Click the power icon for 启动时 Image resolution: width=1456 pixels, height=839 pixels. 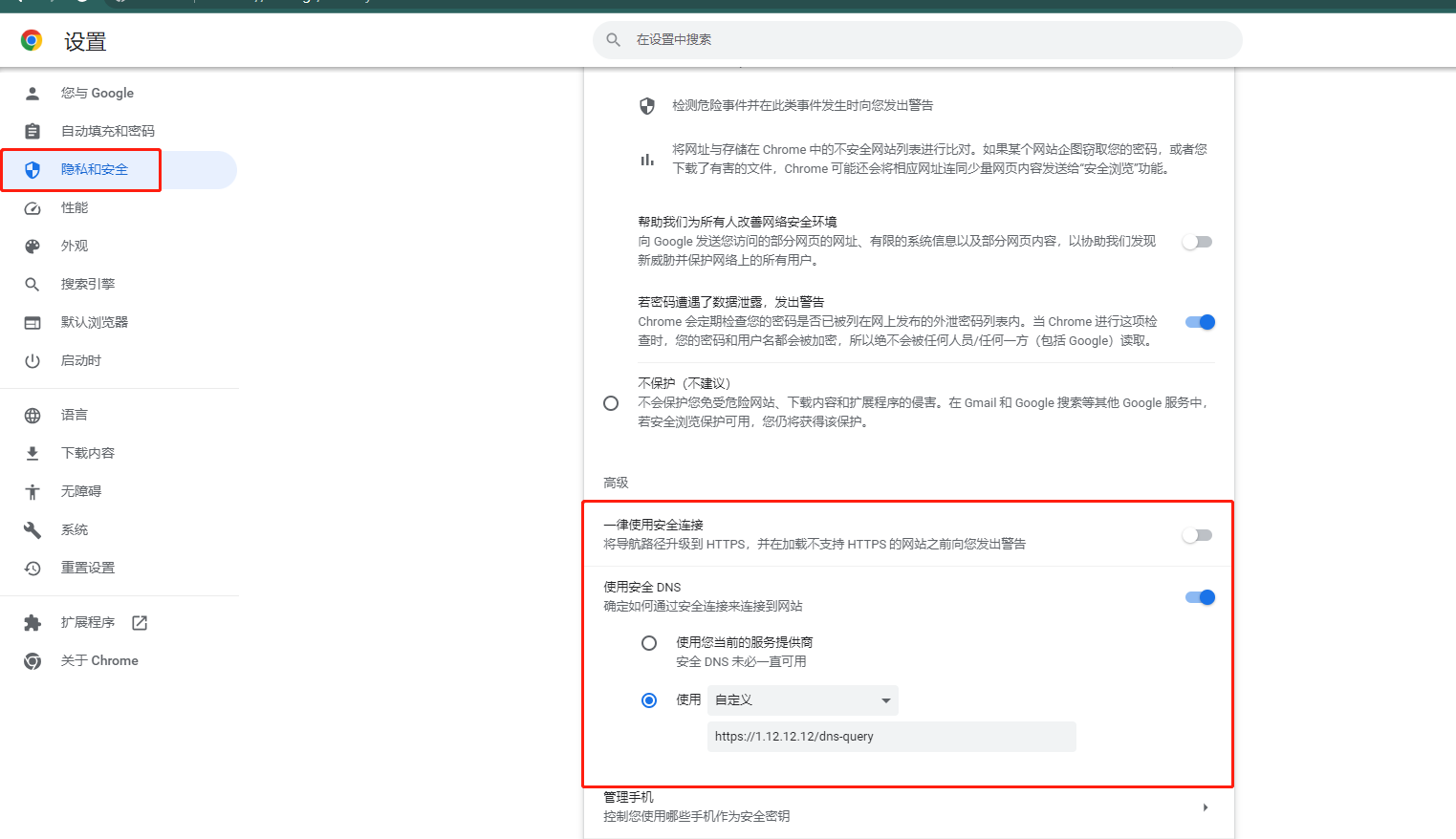[x=33, y=360]
